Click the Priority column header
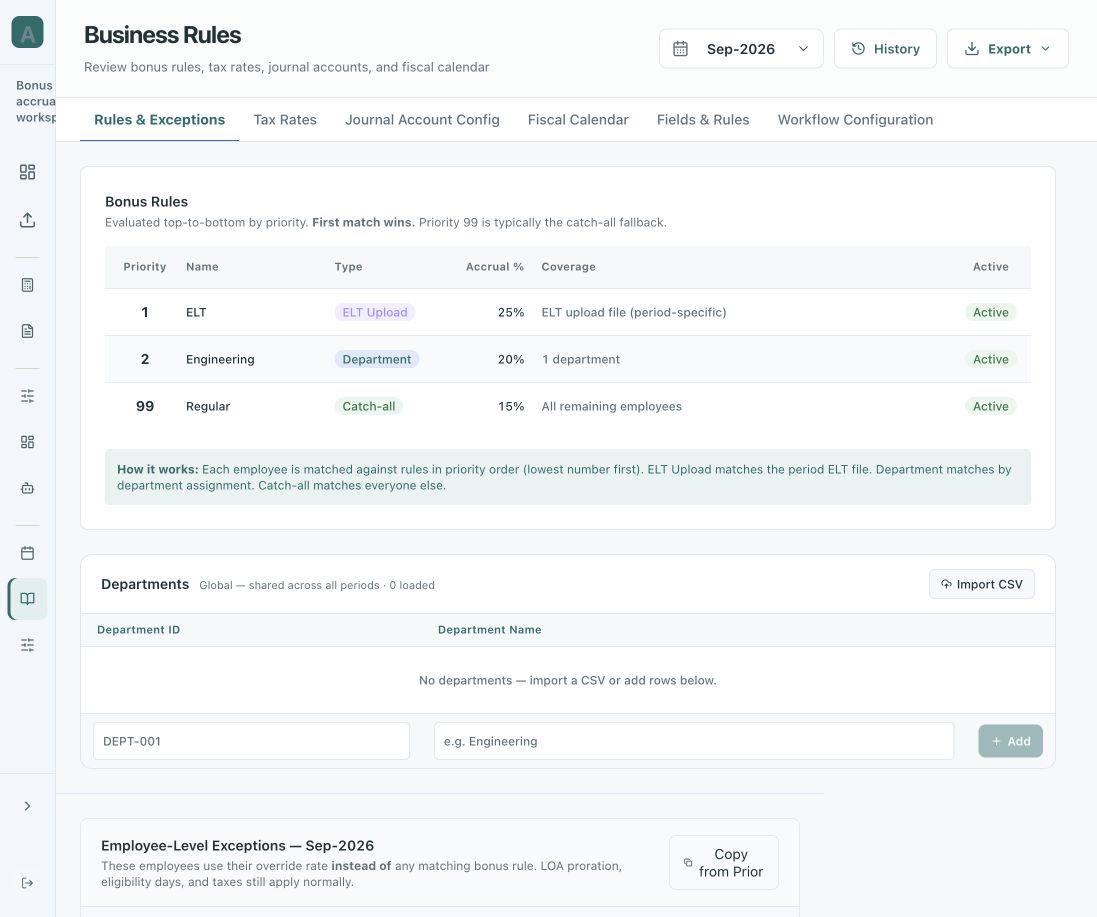Screen dimensions: 1097x917 145,266
